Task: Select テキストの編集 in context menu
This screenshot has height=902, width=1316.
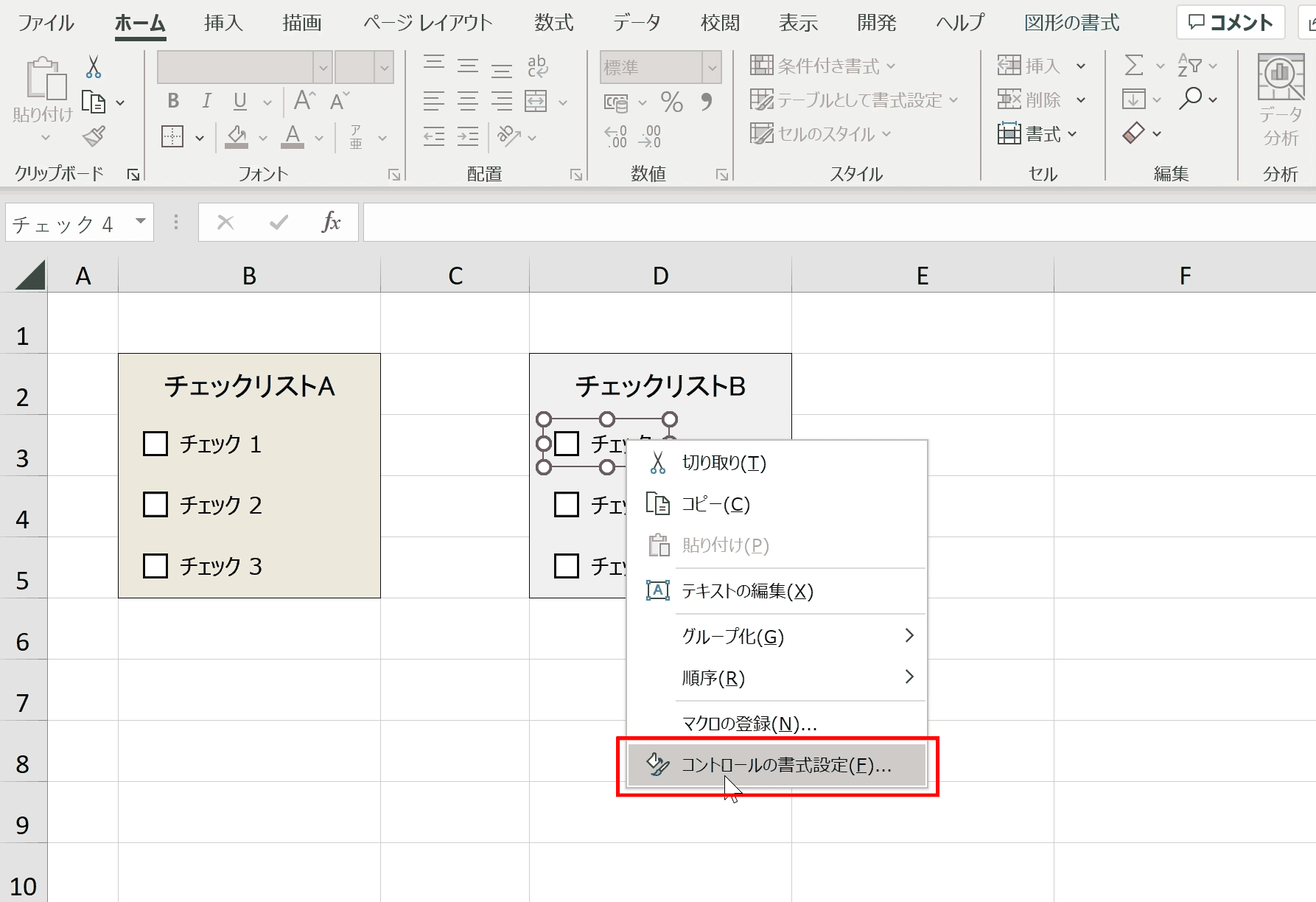Action: pyautogui.click(x=777, y=591)
